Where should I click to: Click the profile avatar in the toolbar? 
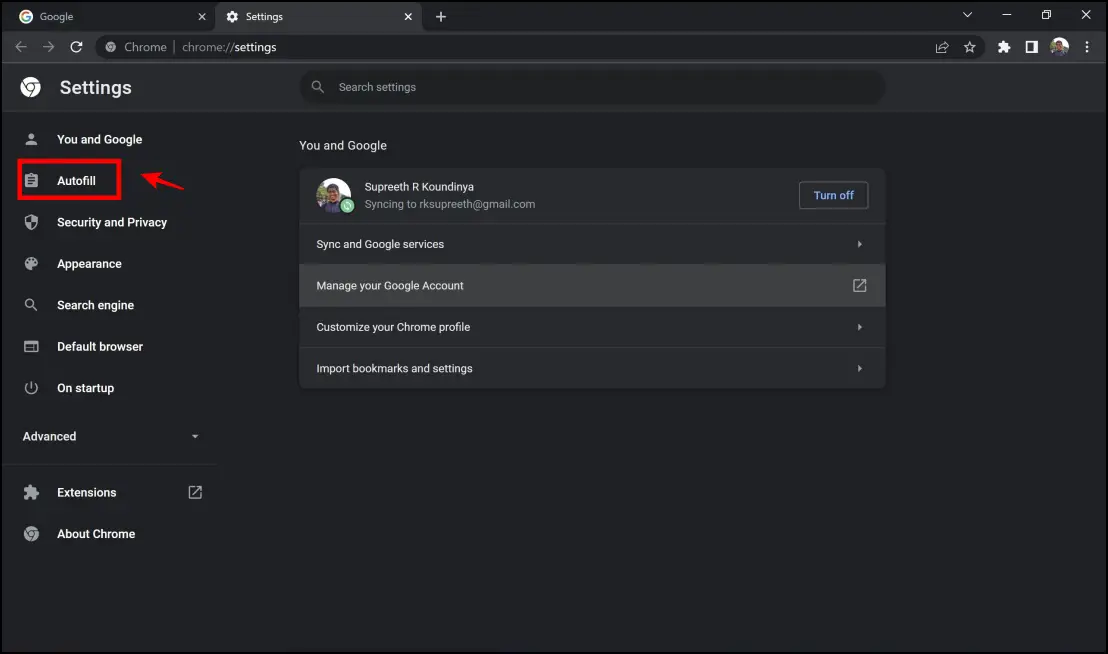pos(1059,46)
